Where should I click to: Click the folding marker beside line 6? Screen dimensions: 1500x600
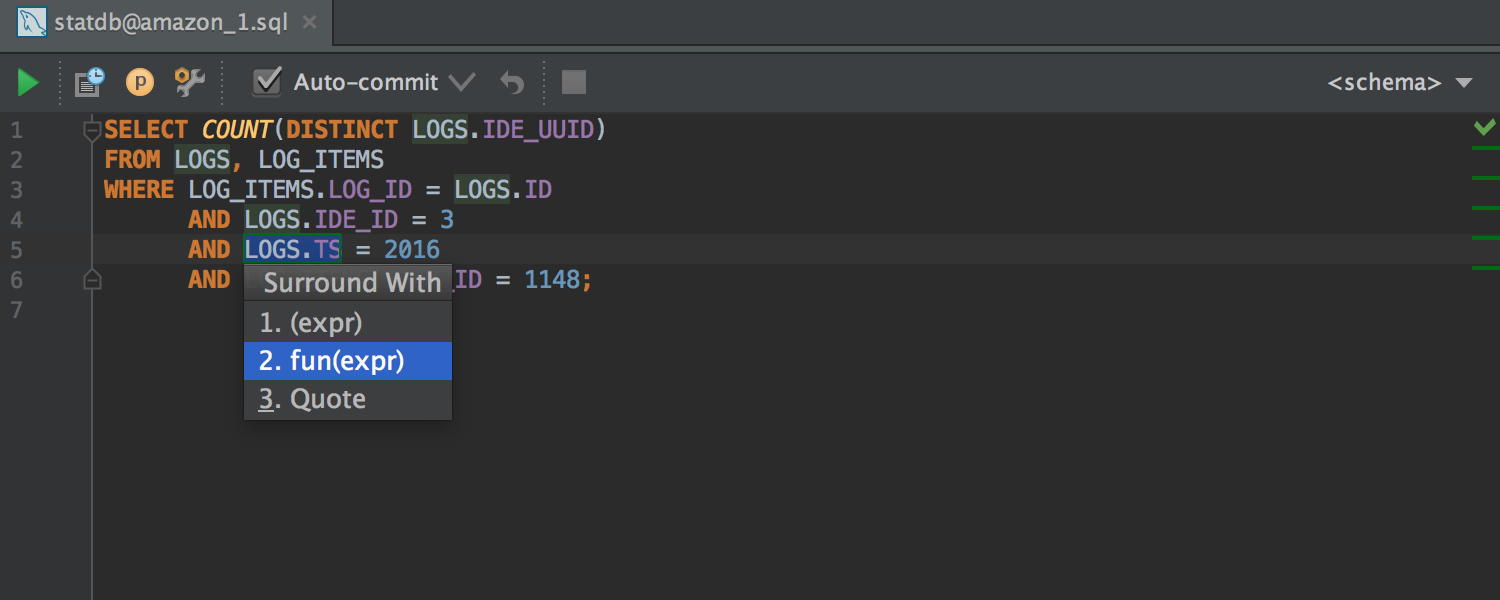(x=92, y=280)
